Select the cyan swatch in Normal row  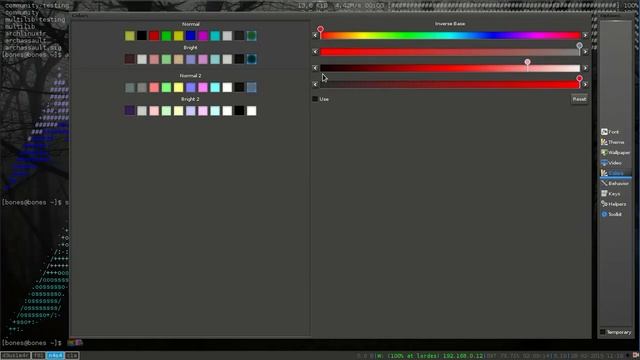(x=215, y=36)
